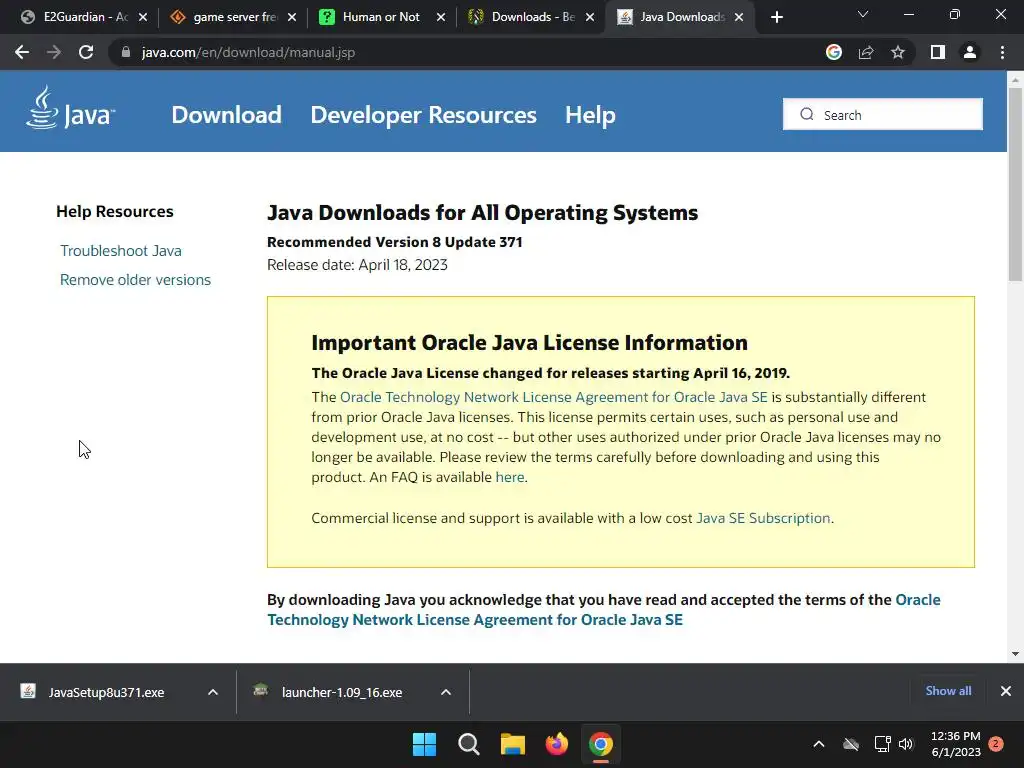
Task: Click the scrollbar up arrow
Action: (1015, 80)
